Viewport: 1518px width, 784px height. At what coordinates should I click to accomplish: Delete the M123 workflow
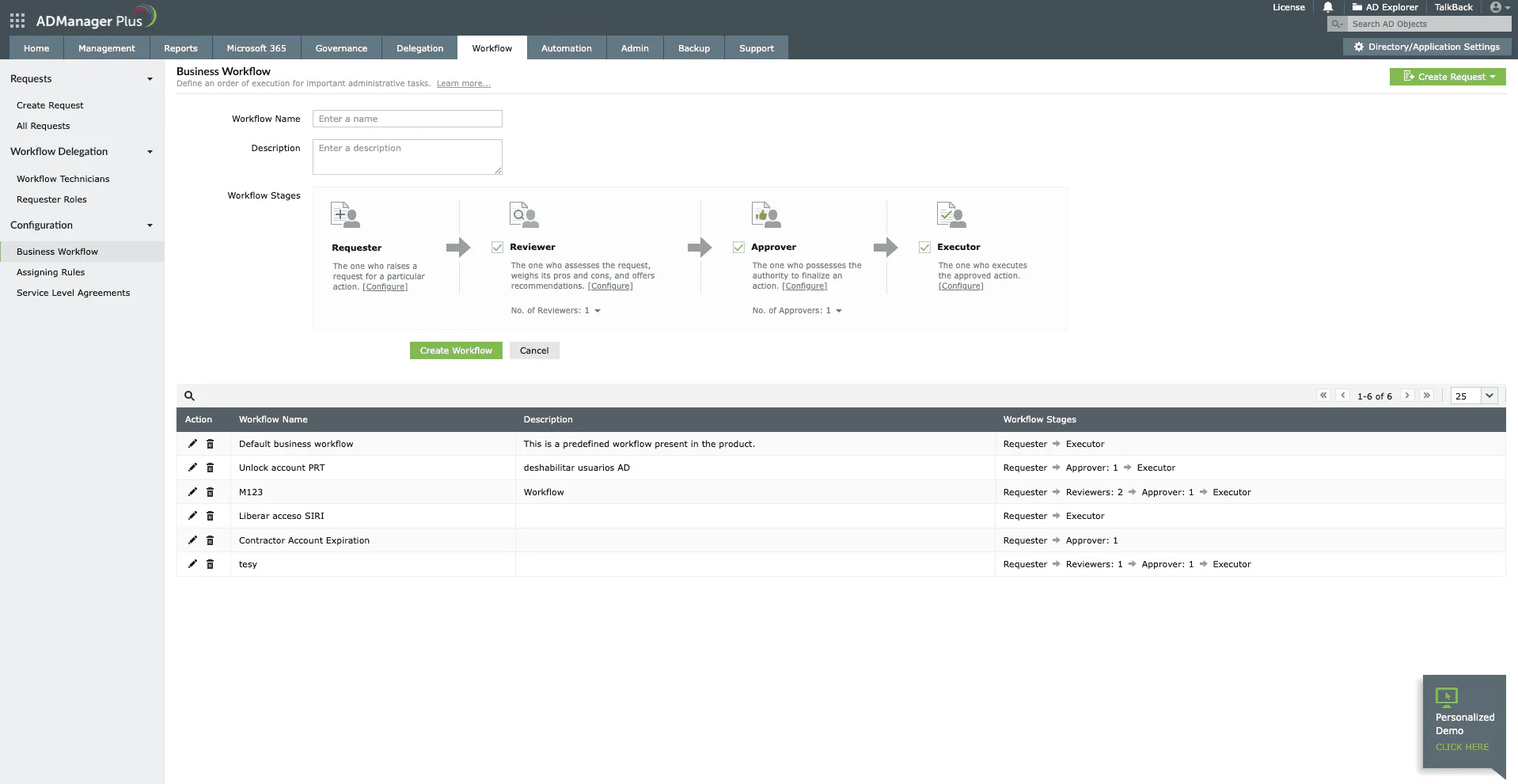click(x=210, y=492)
